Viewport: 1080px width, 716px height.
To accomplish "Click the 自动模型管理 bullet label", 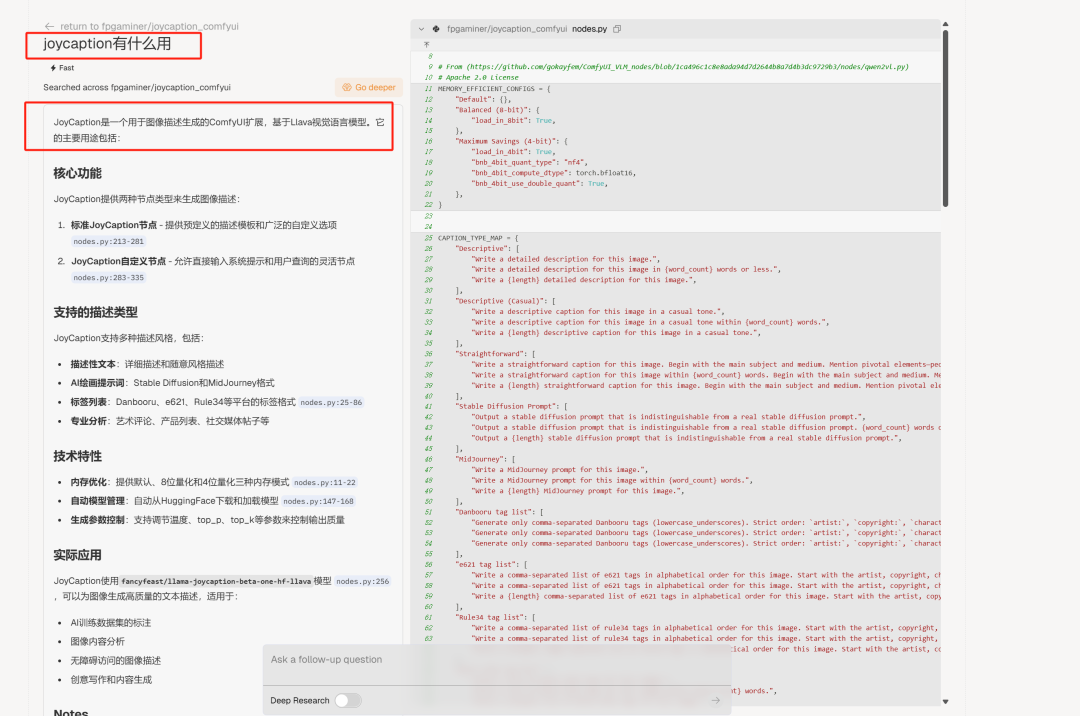I will point(98,501).
